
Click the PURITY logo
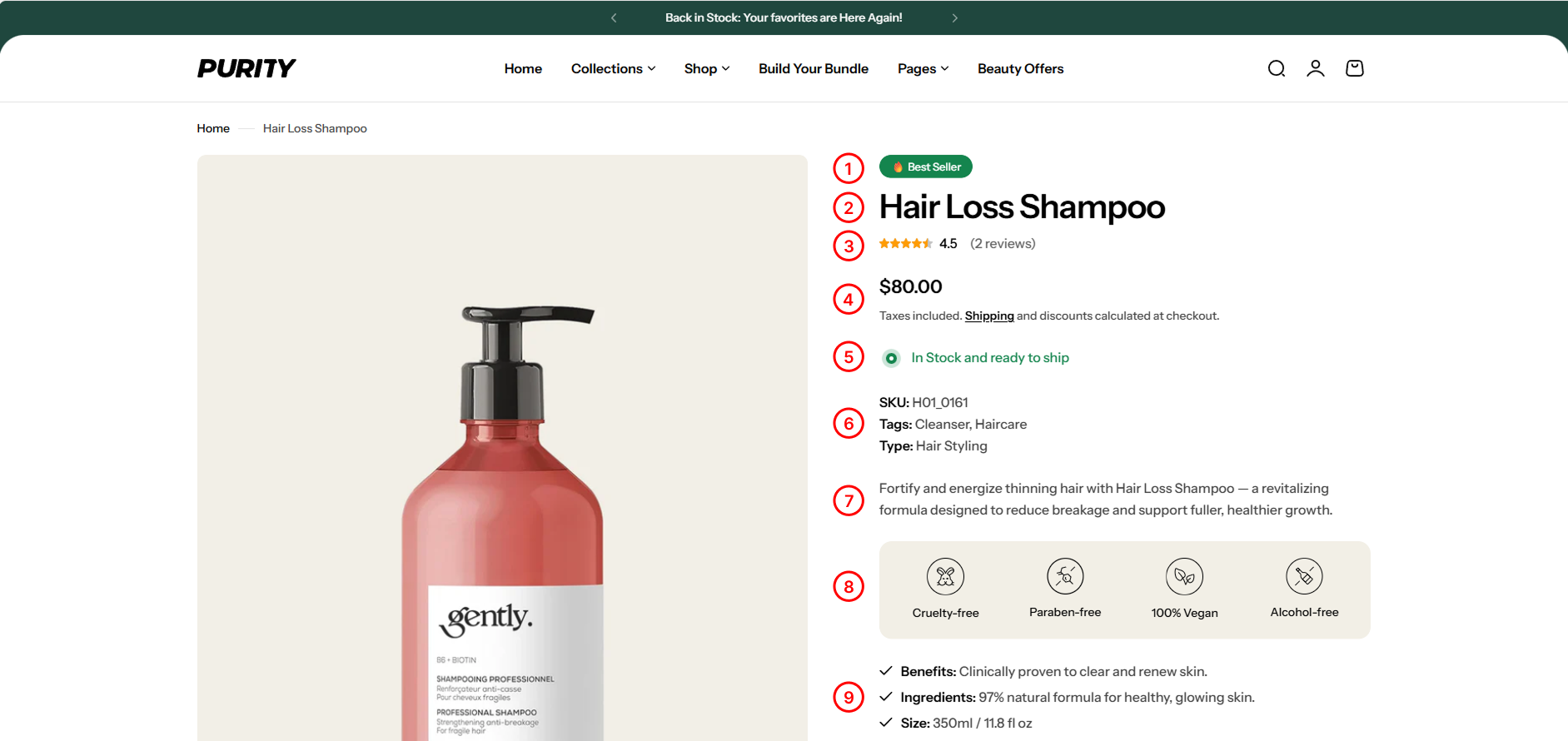point(246,68)
